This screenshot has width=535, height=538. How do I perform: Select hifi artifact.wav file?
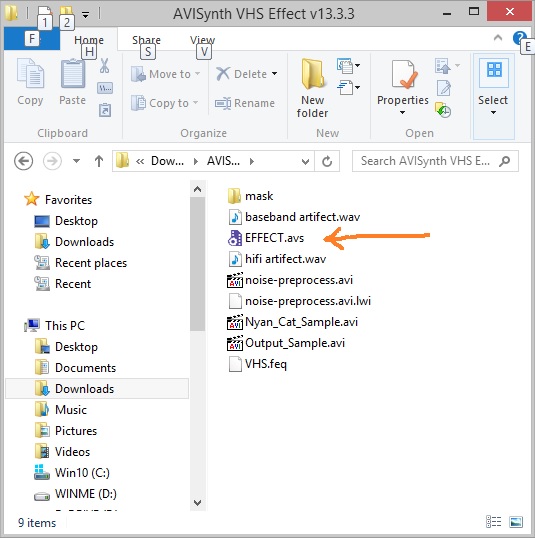277,259
